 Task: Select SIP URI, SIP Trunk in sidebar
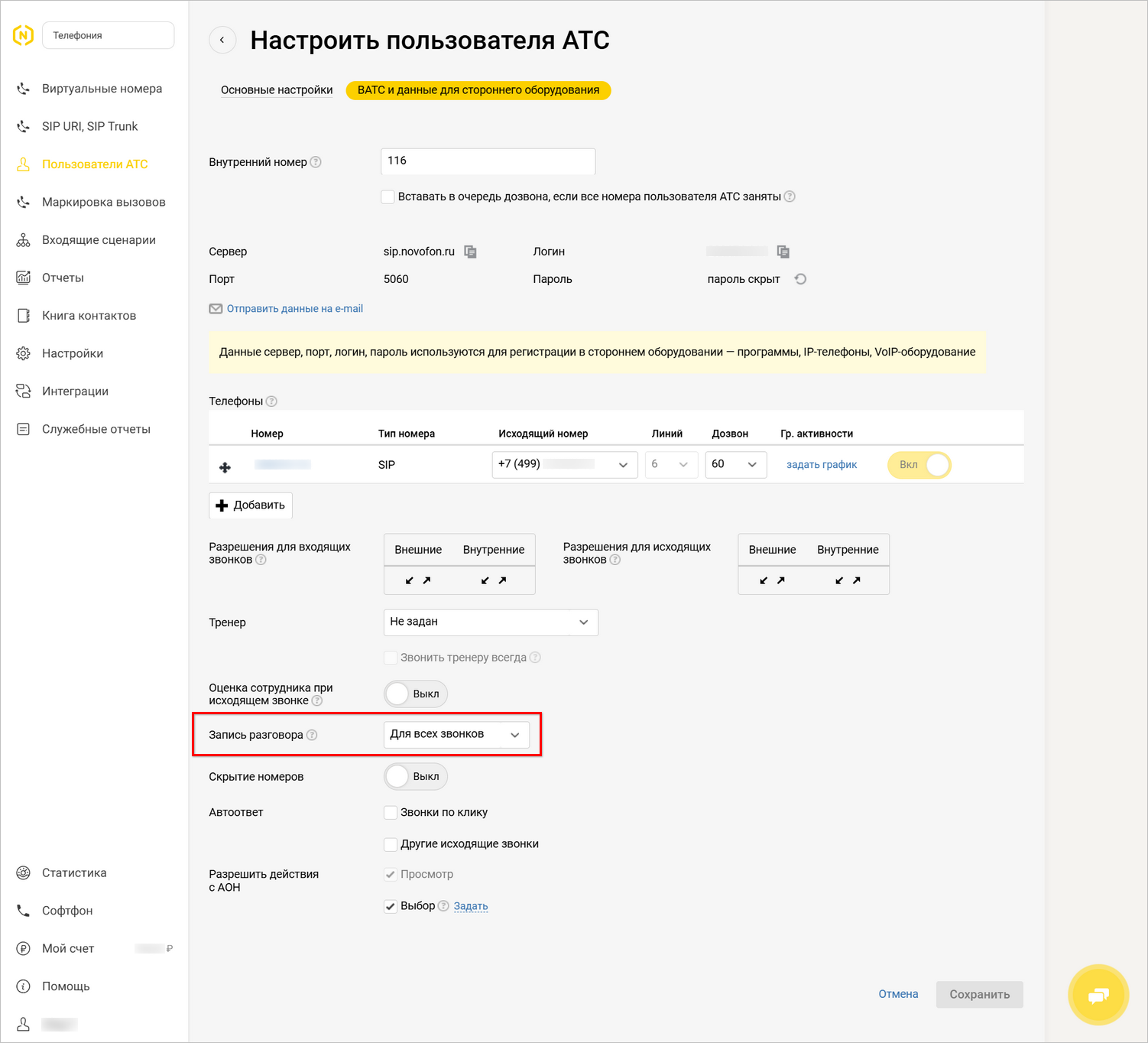(89, 125)
